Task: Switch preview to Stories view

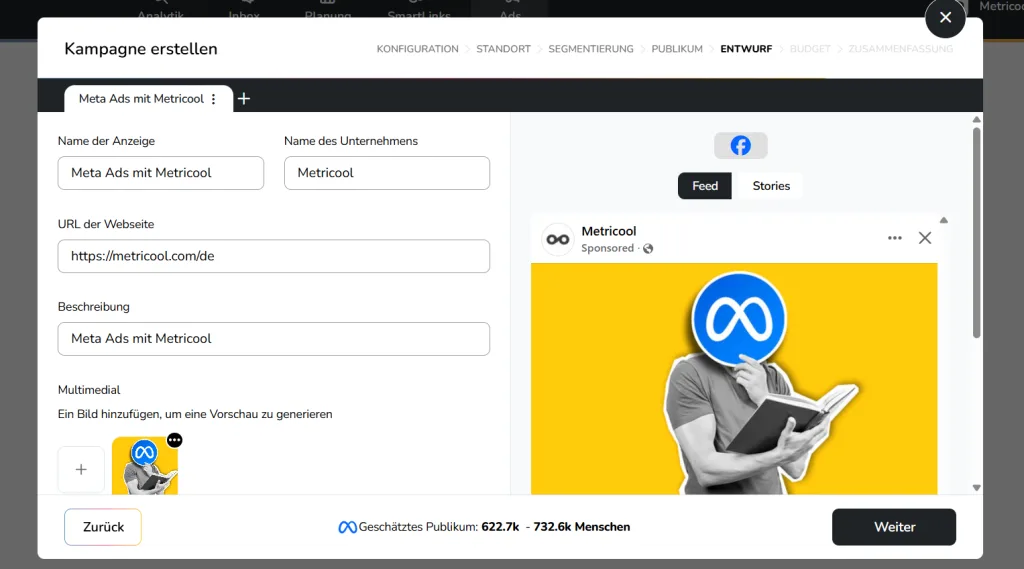Action: click(x=771, y=186)
